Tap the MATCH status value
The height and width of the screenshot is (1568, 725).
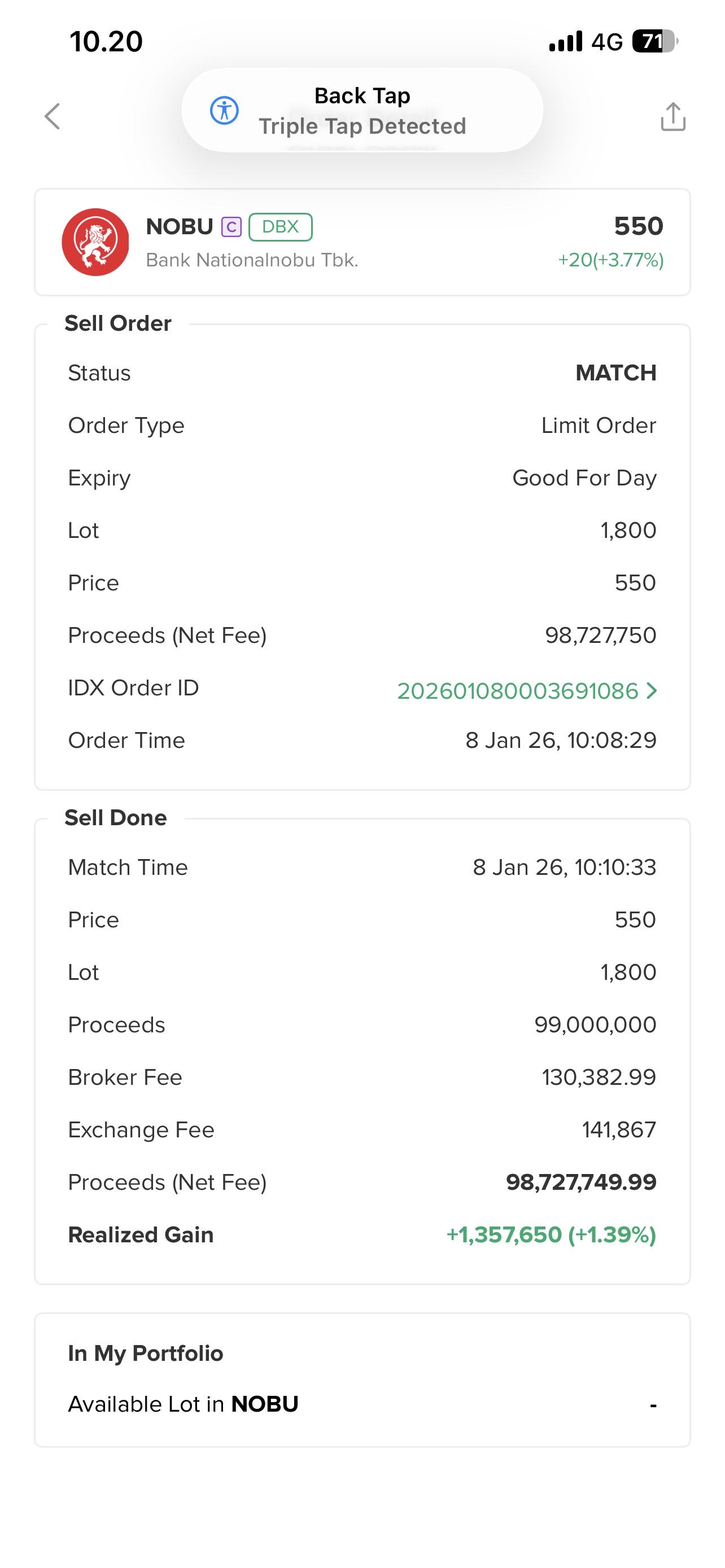coord(615,373)
